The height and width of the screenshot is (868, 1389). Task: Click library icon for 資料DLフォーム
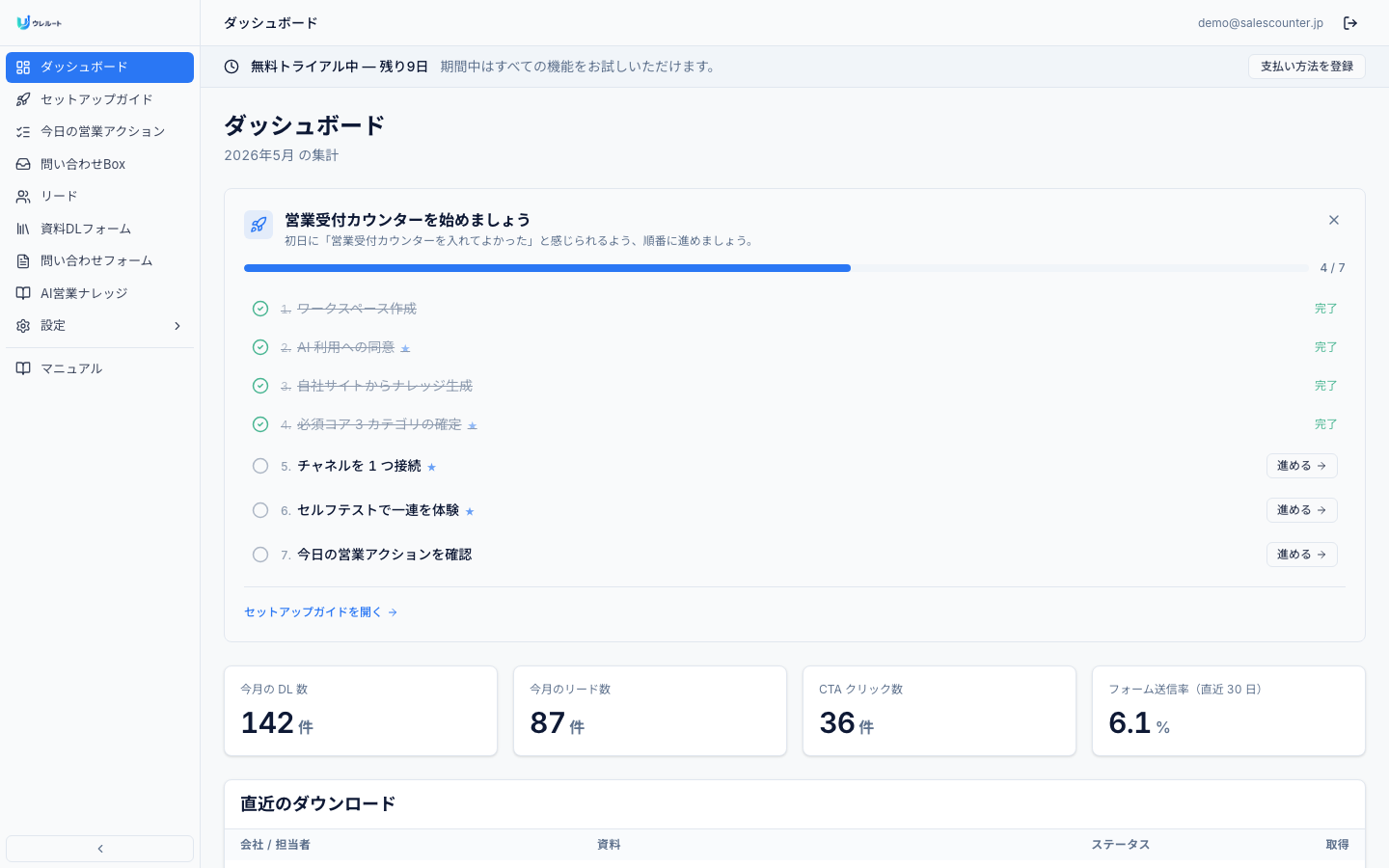[23, 229]
